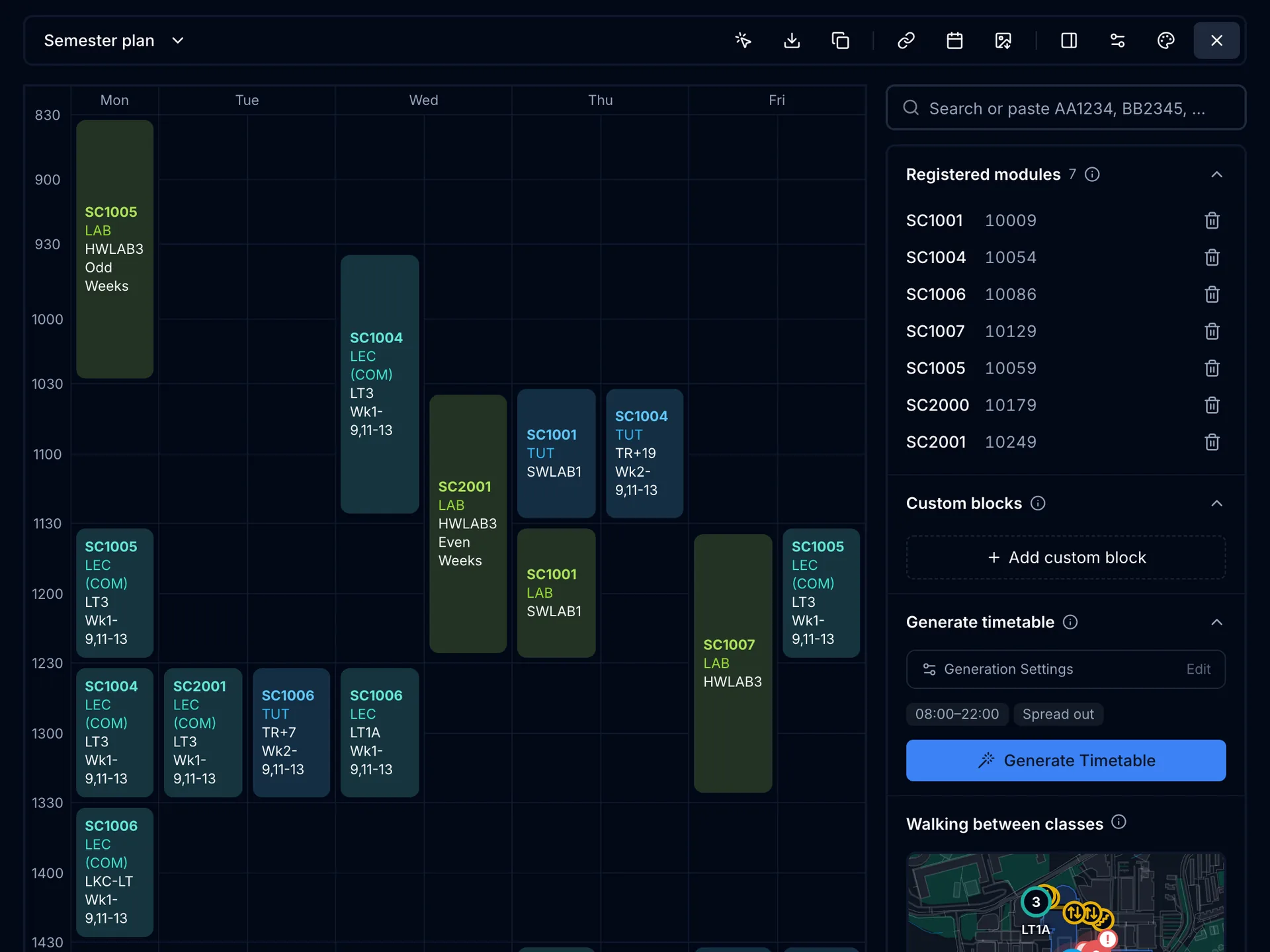Delete module SC2001 with trash icon
Screen dimensions: 1270x952
pyautogui.click(x=1212, y=442)
